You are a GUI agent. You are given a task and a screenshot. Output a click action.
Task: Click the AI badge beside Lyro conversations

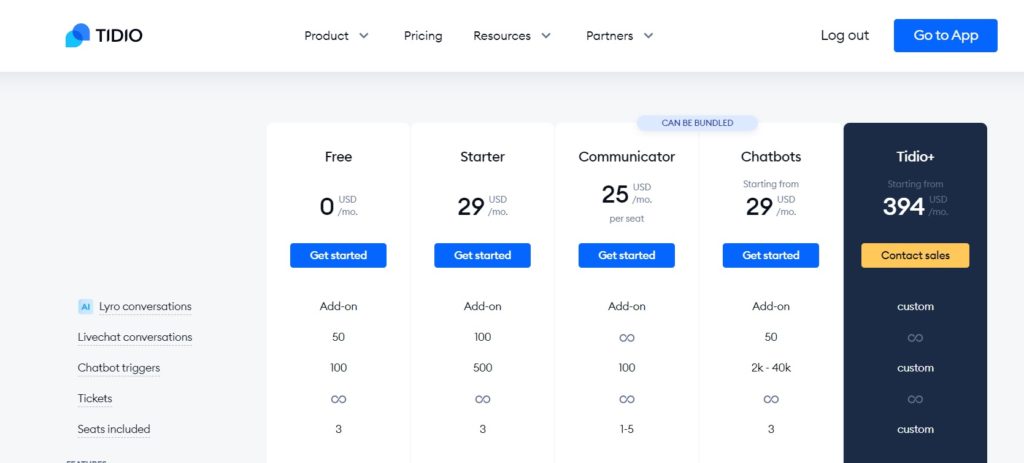click(86, 306)
